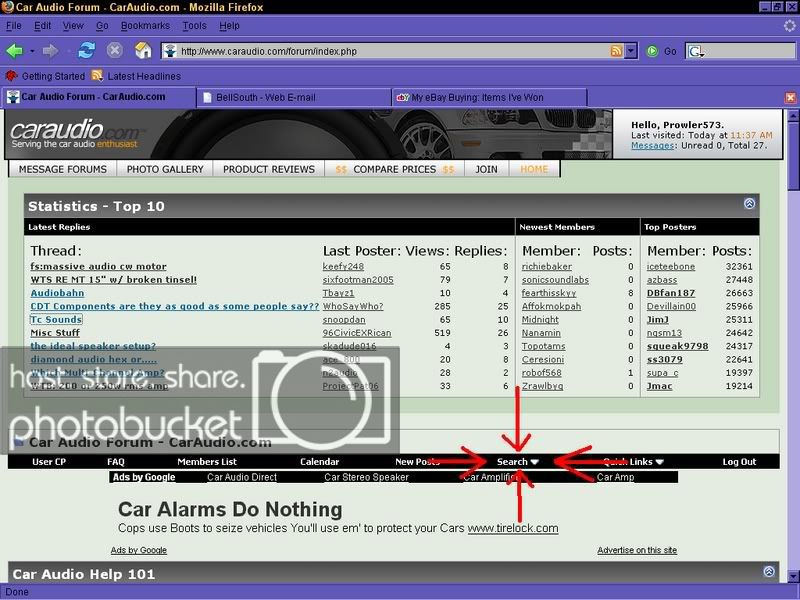Open the Edit menu
Image resolution: width=800 pixels, height=600 pixels.
coord(42,26)
